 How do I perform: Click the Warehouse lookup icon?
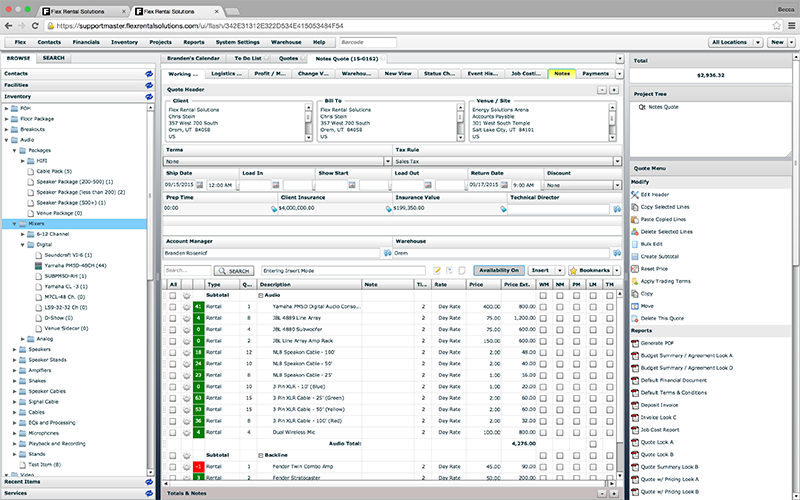tap(617, 253)
